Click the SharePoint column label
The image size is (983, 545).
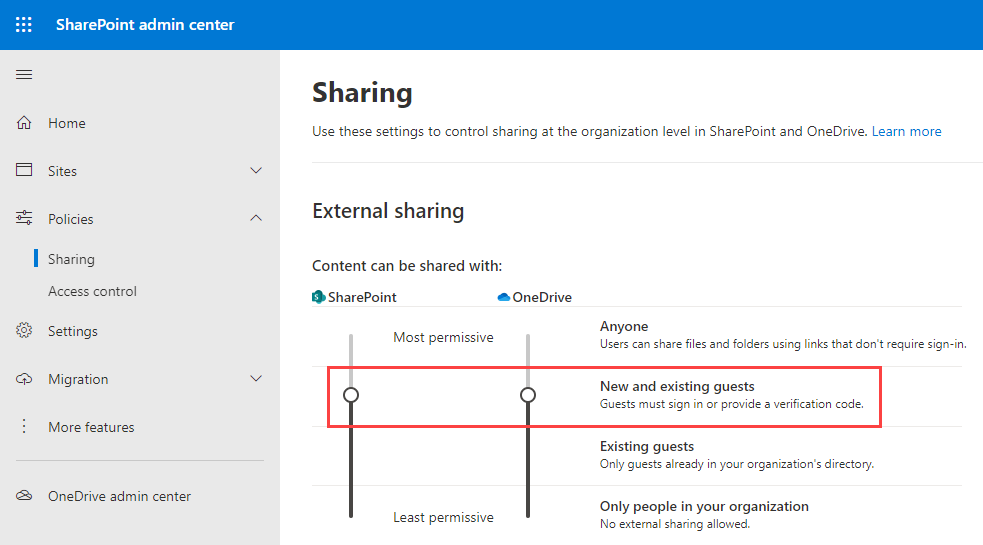point(362,297)
